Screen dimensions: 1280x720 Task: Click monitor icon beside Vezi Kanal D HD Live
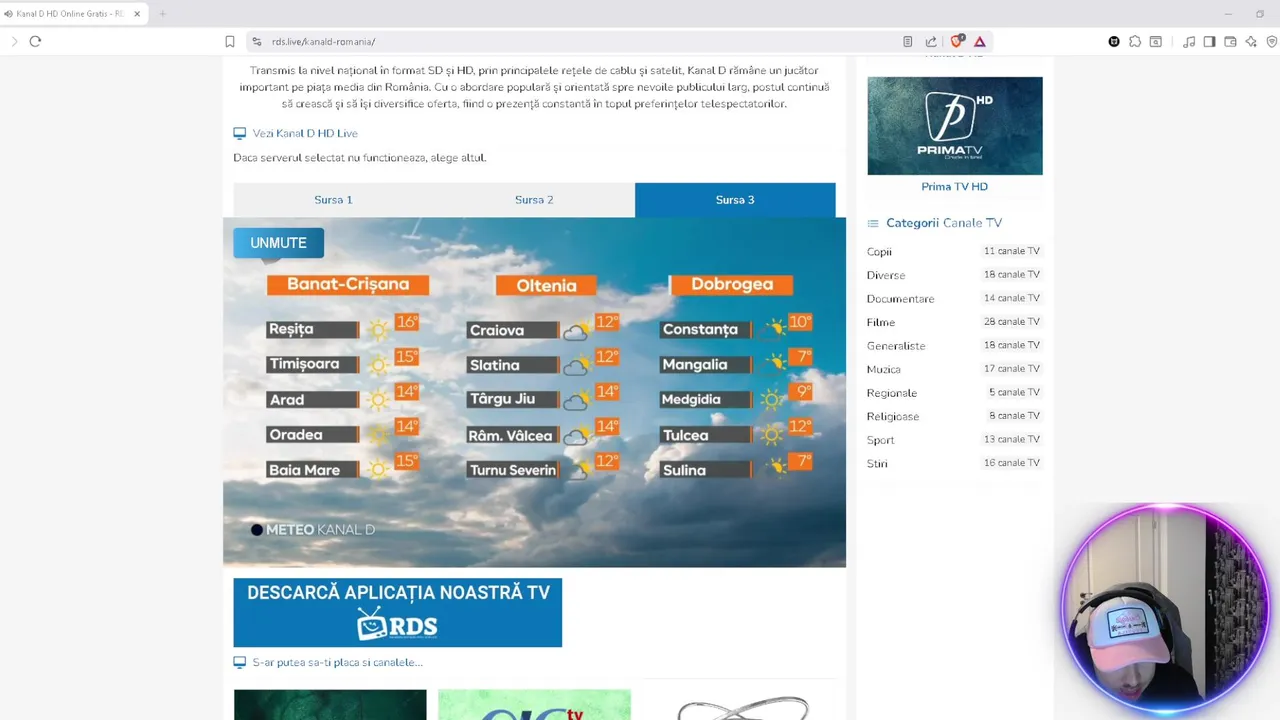pos(239,133)
